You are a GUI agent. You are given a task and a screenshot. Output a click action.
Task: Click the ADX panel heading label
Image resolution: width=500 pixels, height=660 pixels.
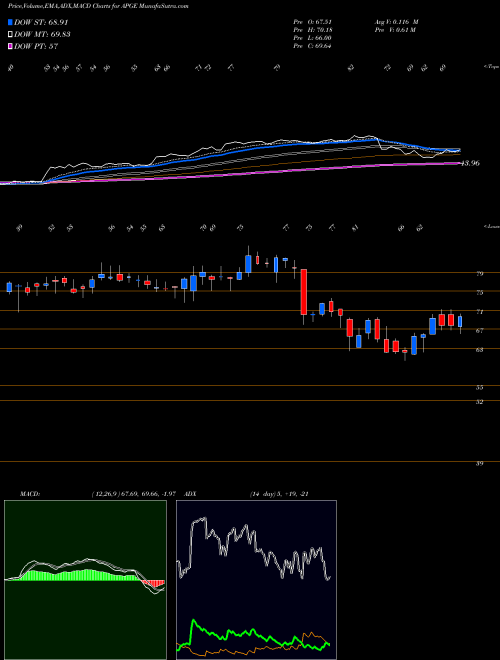pos(191,494)
